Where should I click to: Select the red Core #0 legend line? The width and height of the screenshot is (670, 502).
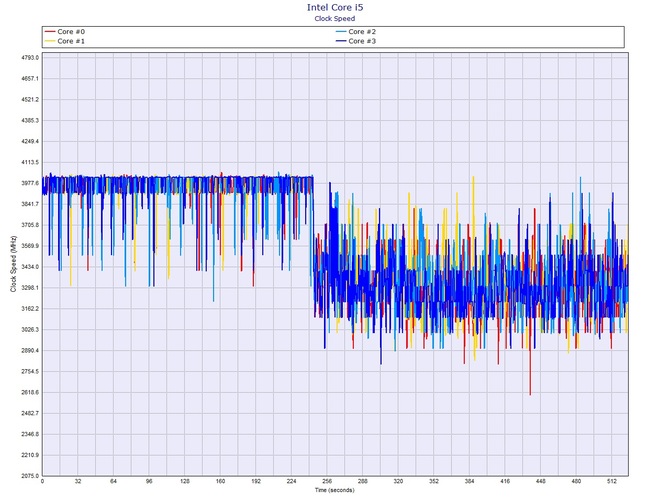tap(50, 32)
